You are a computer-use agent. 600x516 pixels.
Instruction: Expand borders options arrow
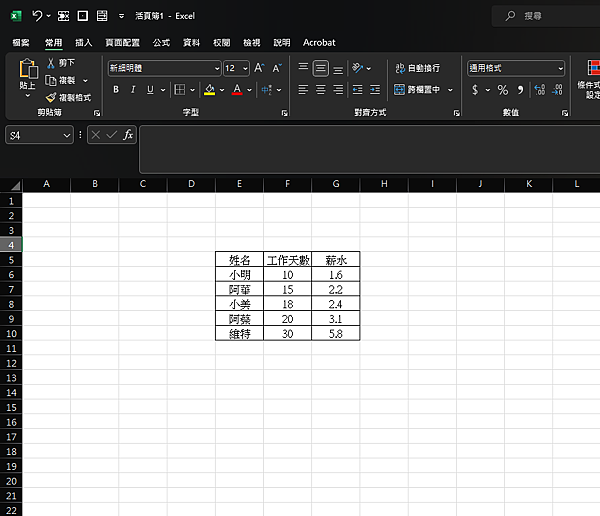point(192,90)
